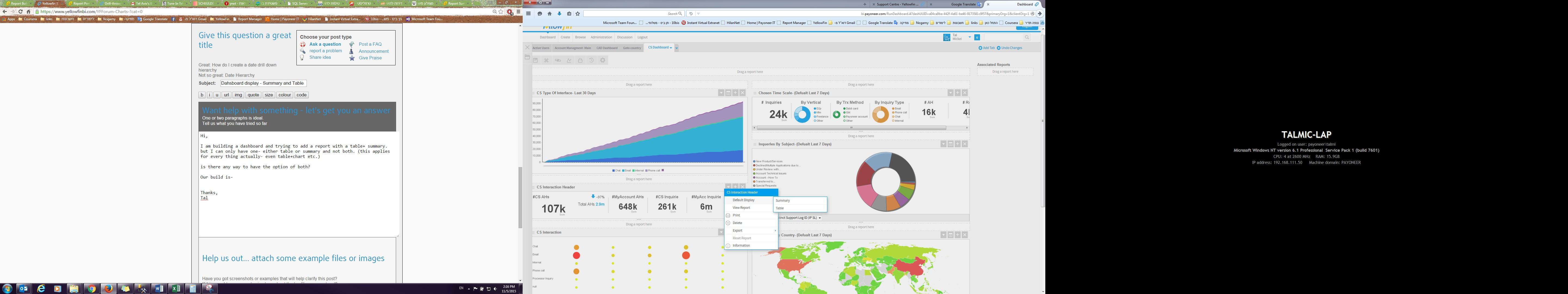Click Chrome's reload page icon
This screenshot has height=294, width=1568.
click(x=20, y=11)
